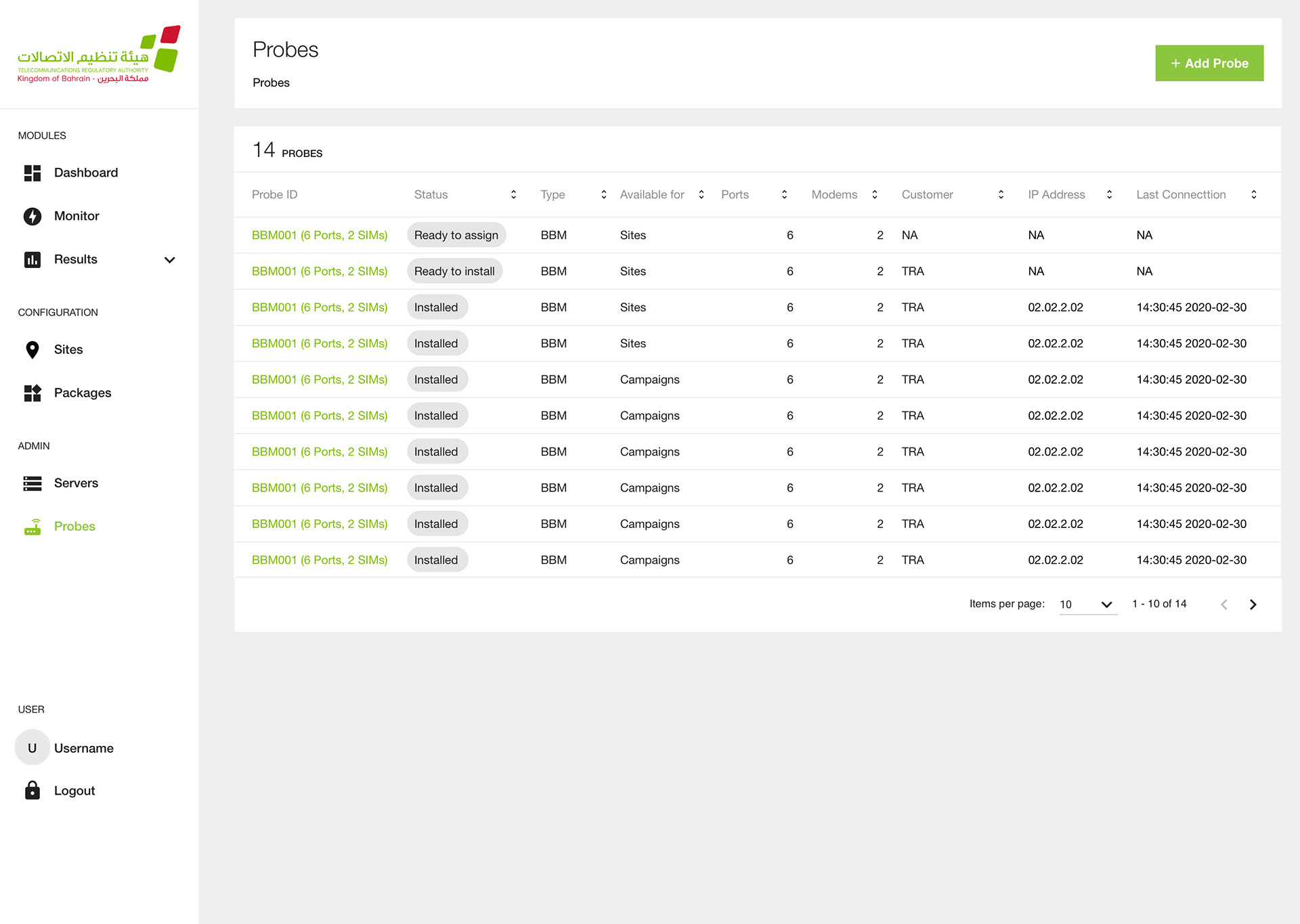Click the Results bar chart icon
The image size is (1300, 924).
click(32, 260)
